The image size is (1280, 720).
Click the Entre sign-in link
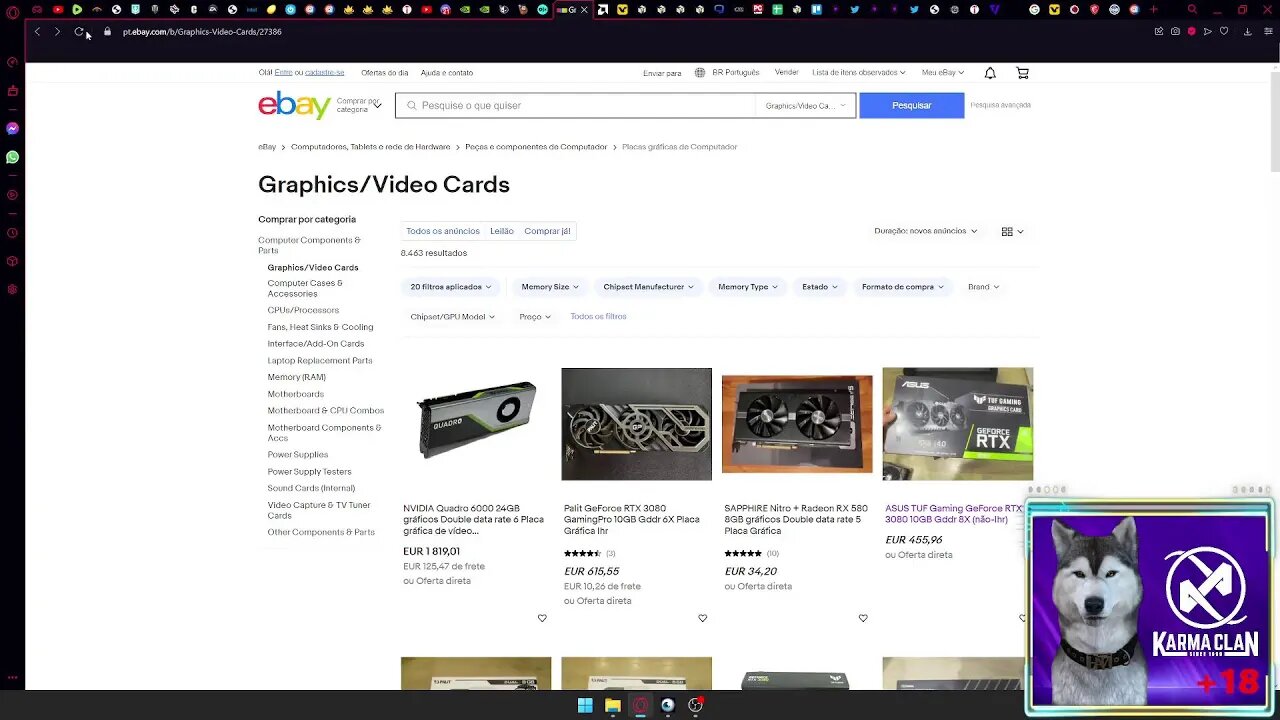pyautogui.click(x=283, y=73)
